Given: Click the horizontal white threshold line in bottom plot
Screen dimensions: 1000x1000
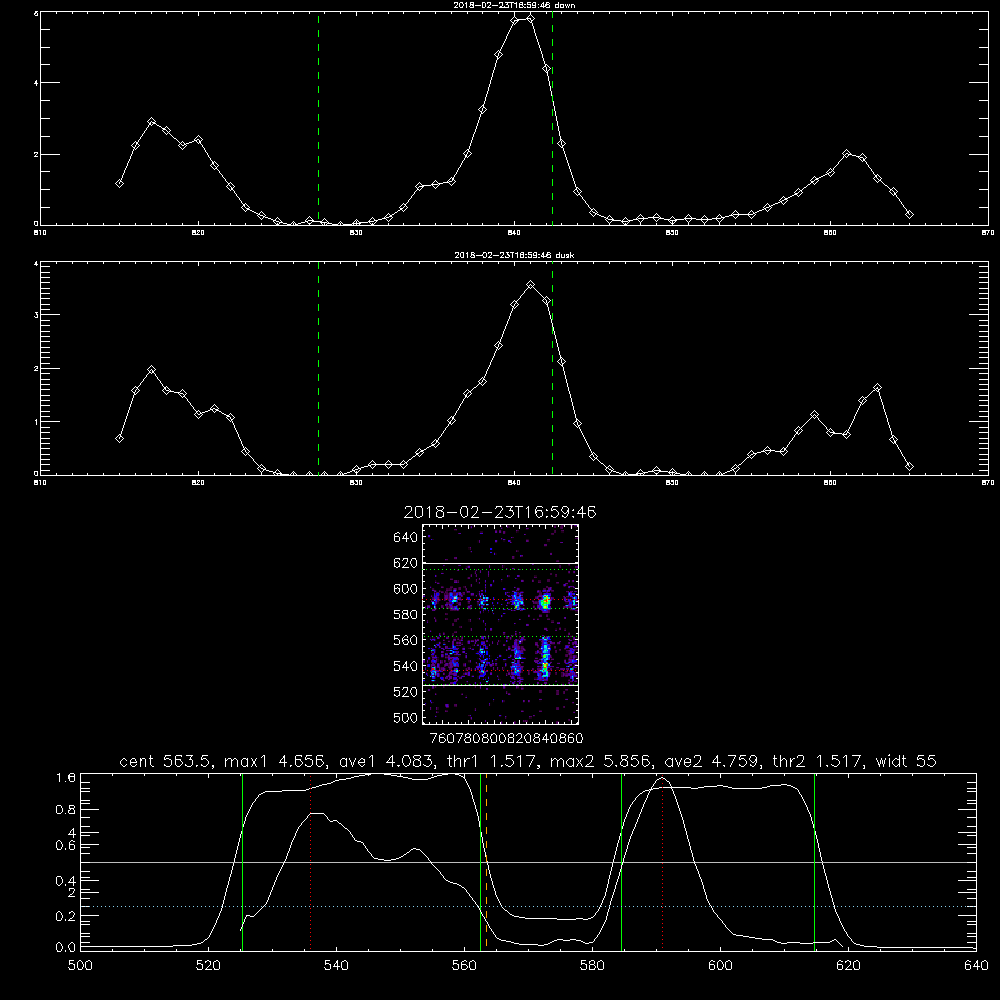Looking at the screenshot, I should (529, 862).
